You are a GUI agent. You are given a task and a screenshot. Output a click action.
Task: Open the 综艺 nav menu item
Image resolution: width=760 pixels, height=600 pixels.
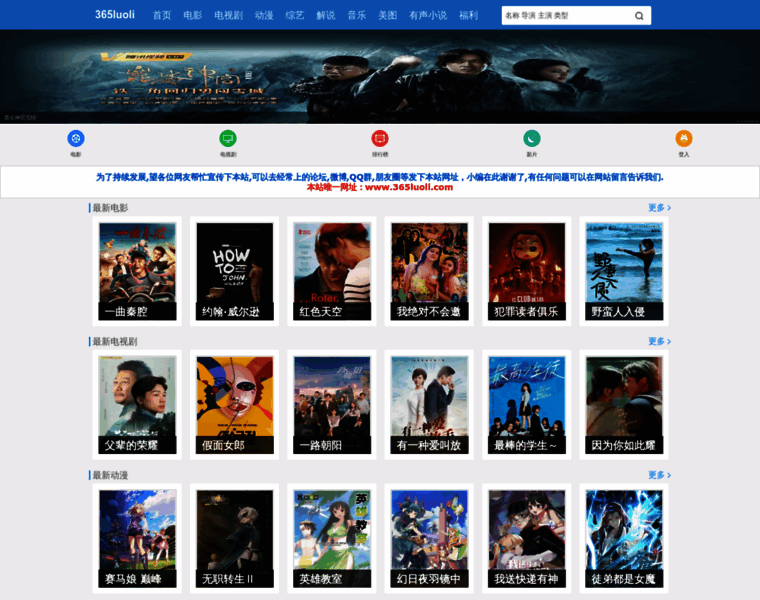[x=295, y=15]
